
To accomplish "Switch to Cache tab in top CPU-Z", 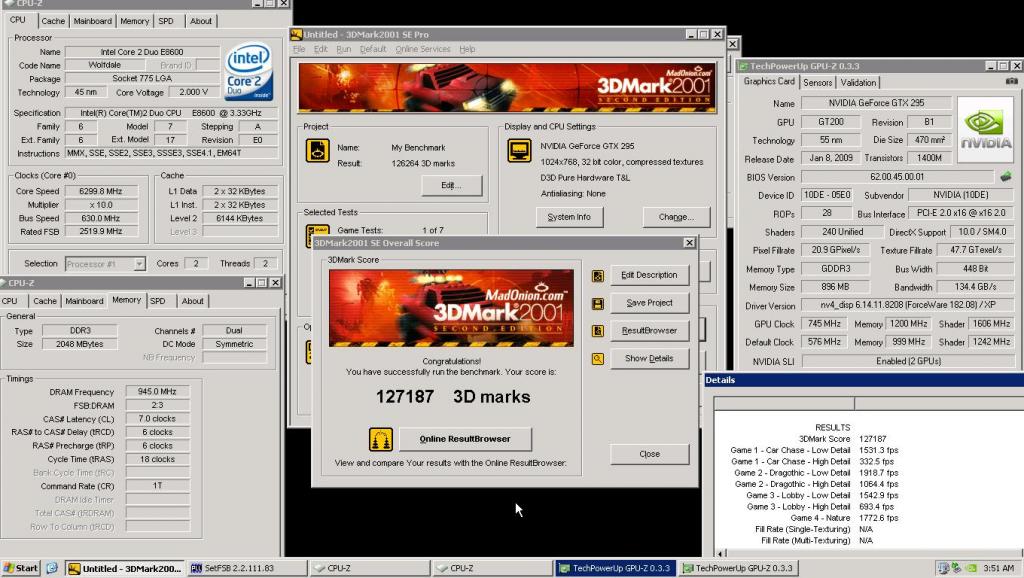I will pos(53,22).
